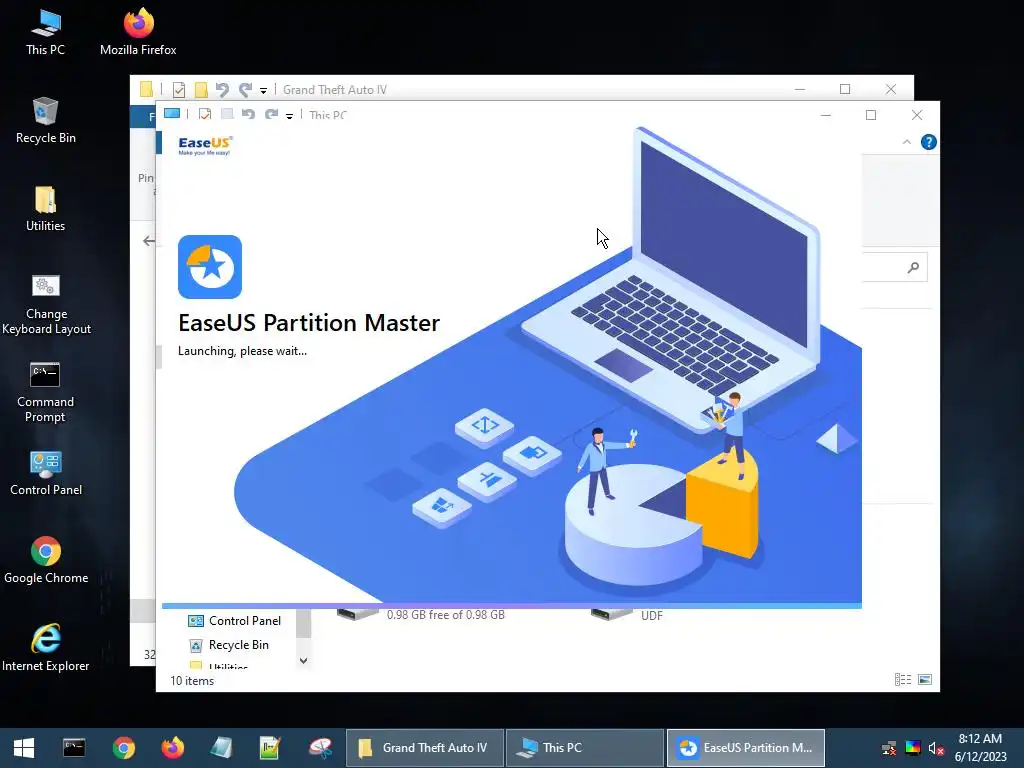Screen dimensions: 1024x768
Task: Switch This PC to details view
Action: point(903,680)
